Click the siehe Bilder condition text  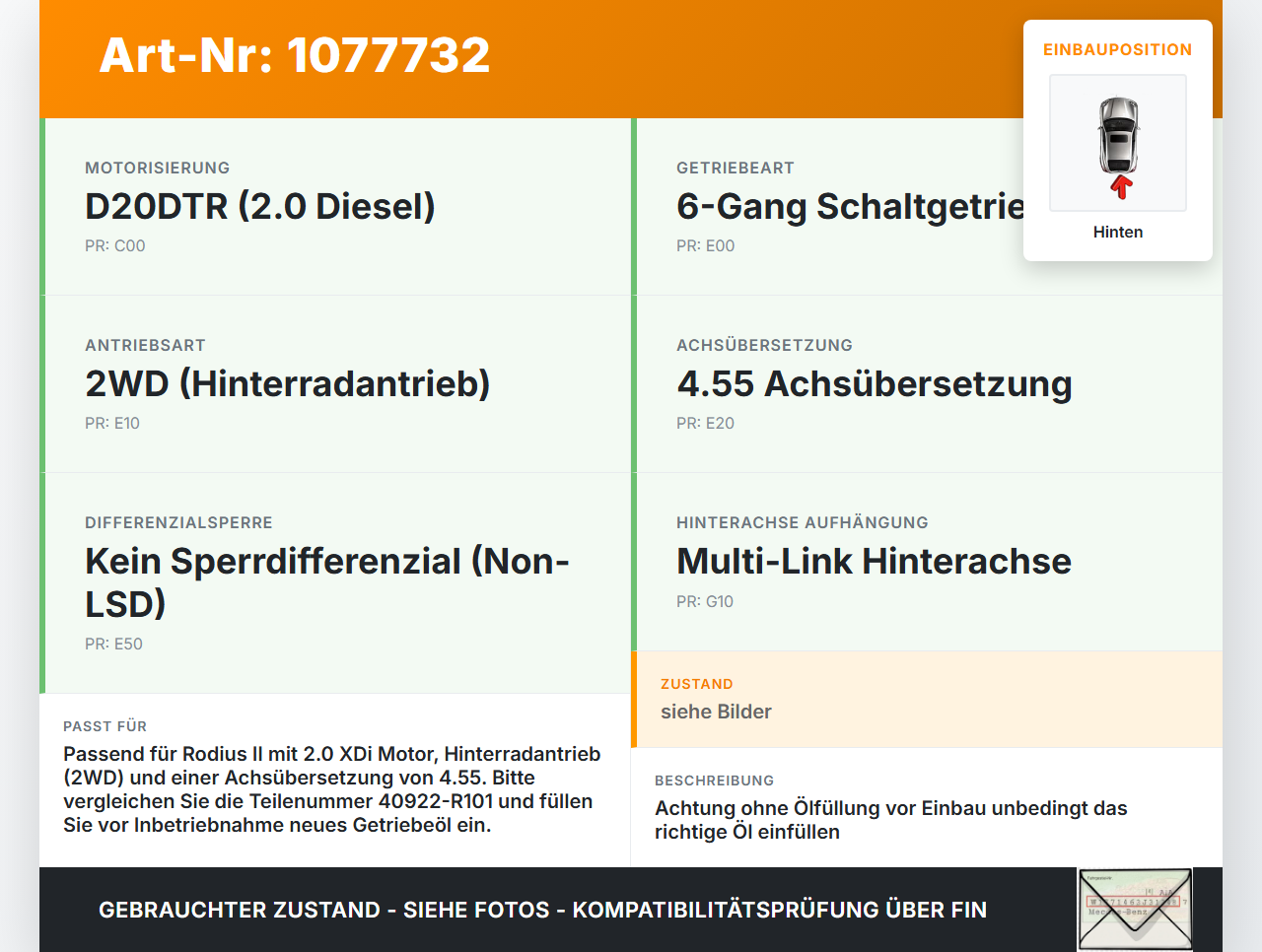pos(716,712)
